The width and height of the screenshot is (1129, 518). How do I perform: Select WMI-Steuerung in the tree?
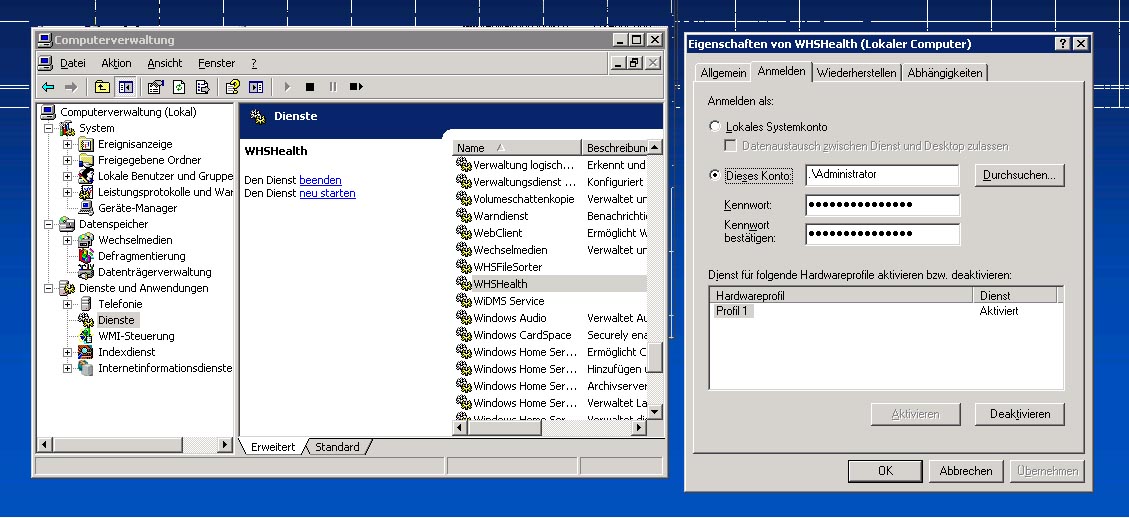135,336
